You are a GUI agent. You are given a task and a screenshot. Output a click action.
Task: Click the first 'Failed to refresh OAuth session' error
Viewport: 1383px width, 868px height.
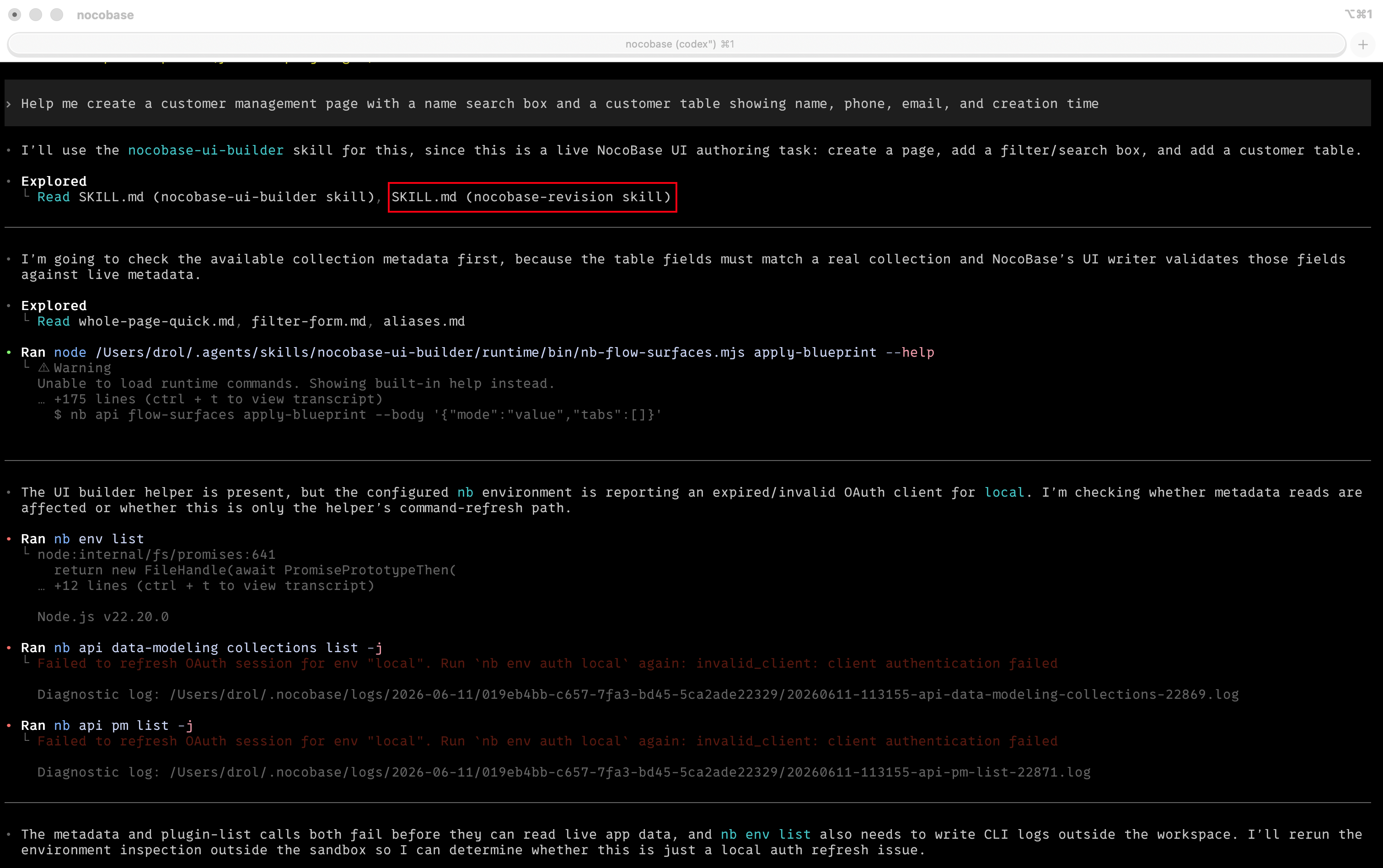click(x=547, y=664)
